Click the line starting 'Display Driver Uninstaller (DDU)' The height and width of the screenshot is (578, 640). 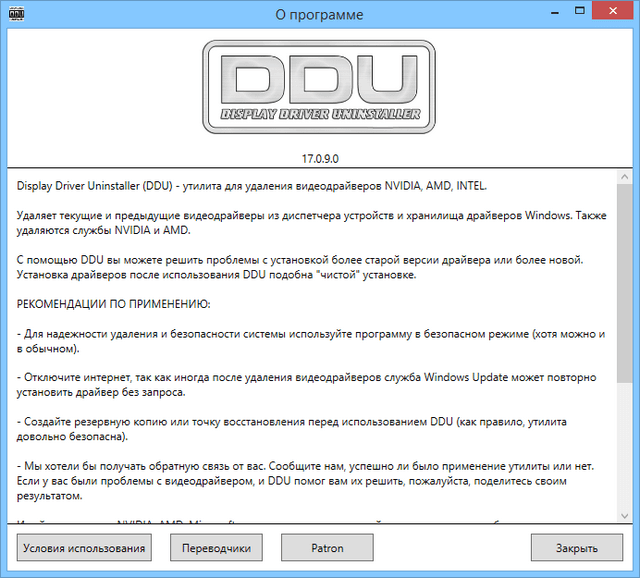pyautogui.click(x=252, y=186)
